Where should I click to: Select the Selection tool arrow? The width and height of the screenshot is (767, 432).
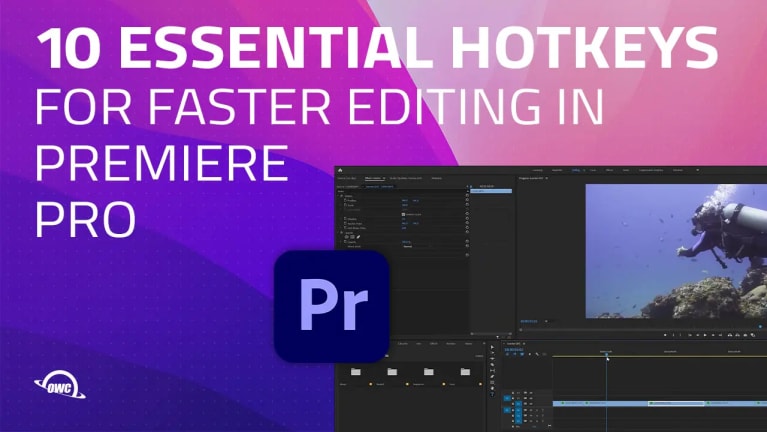[492, 347]
